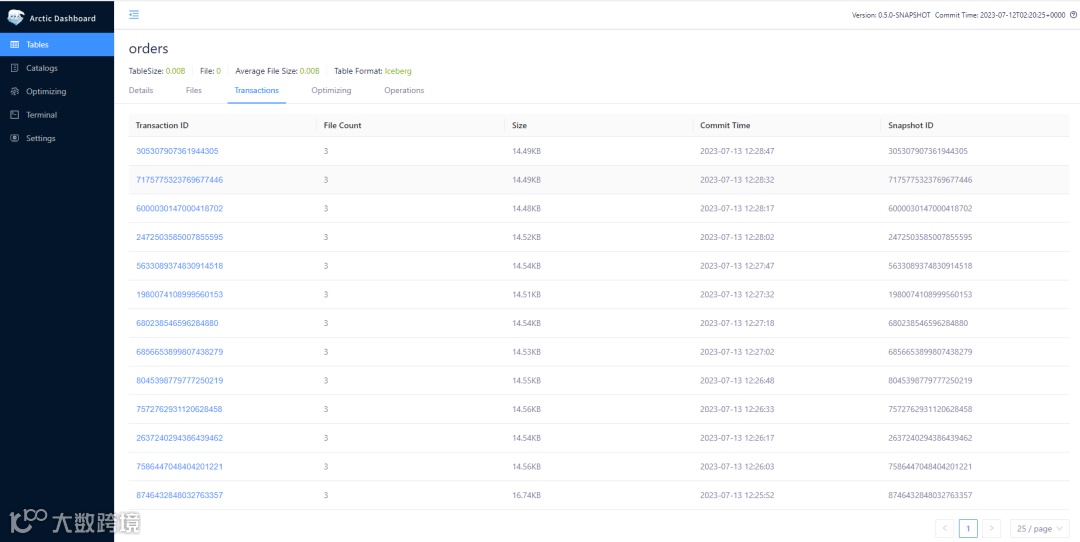Switch to the Operations tab
This screenshot has height=542, width=1080.
[x=404, y=90]
